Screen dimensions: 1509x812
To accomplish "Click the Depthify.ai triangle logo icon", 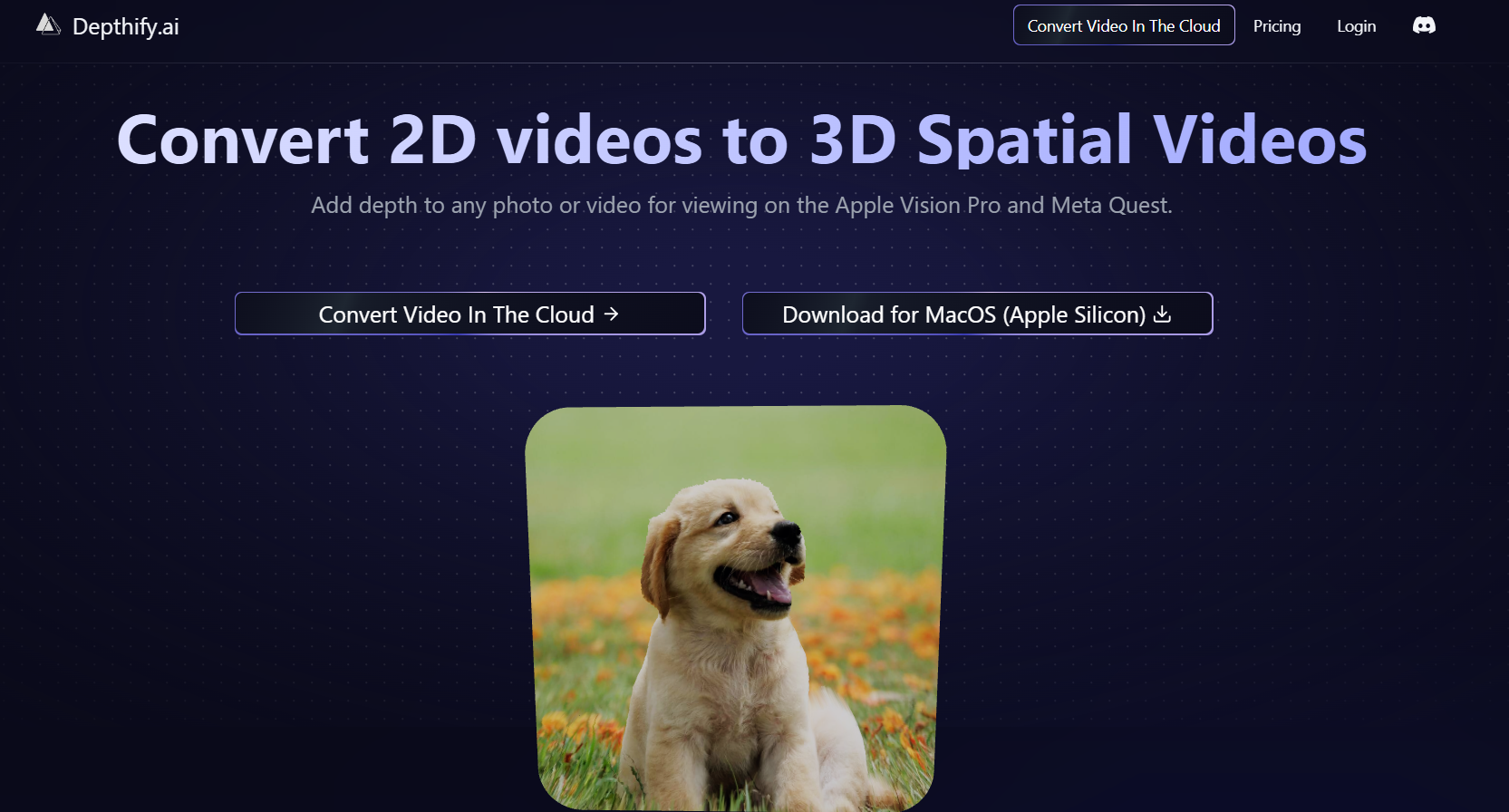I will click(x=48, y=25).
